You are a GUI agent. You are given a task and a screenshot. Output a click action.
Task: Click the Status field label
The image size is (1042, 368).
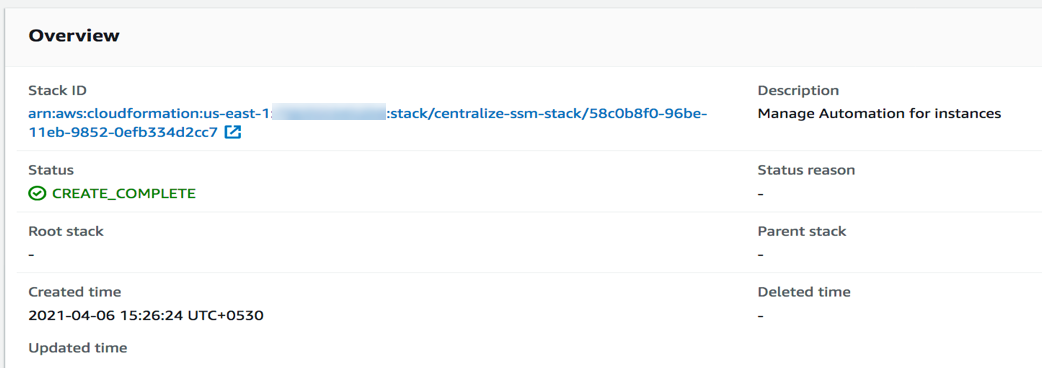pos(51,170)
